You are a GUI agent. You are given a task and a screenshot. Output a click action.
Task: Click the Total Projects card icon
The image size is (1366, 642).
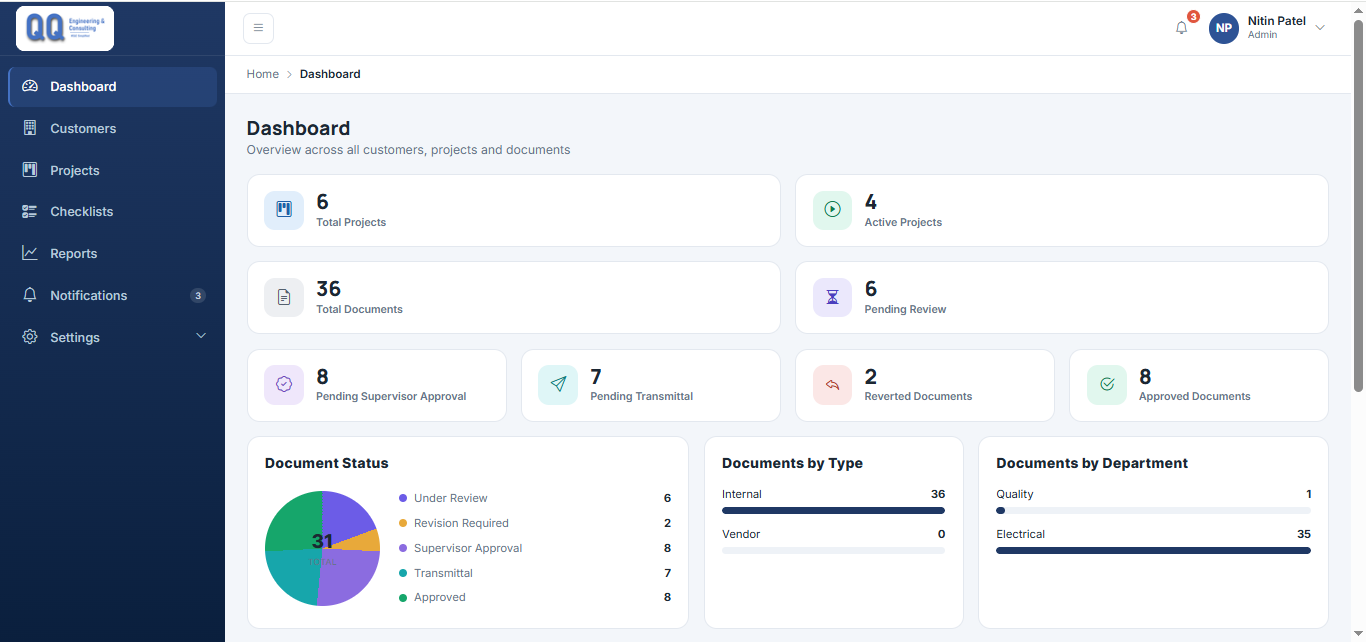[284, 210]
